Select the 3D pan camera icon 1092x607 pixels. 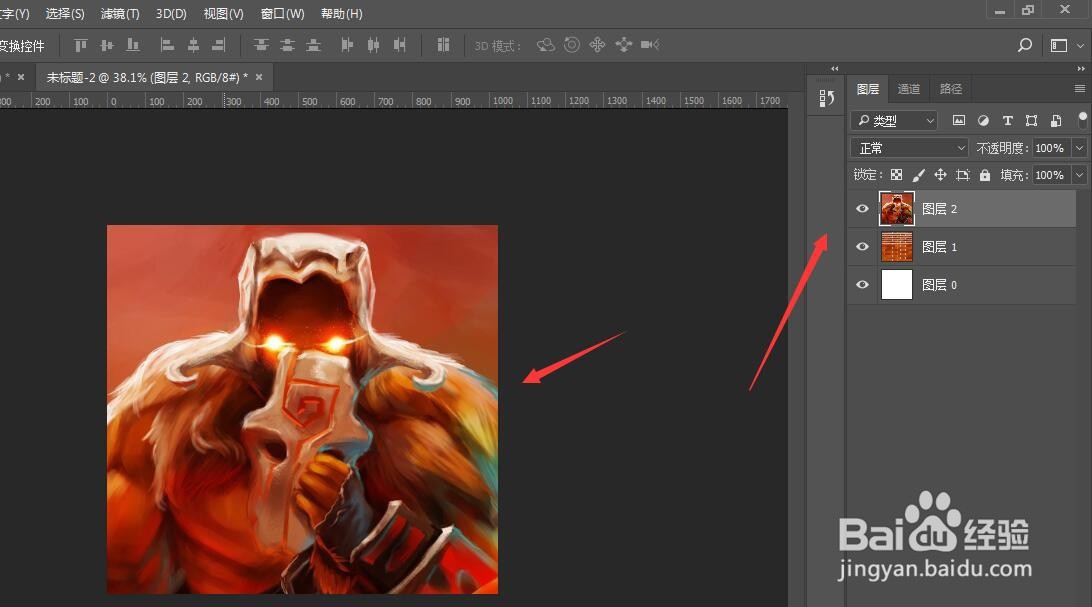tap(598, 45)
